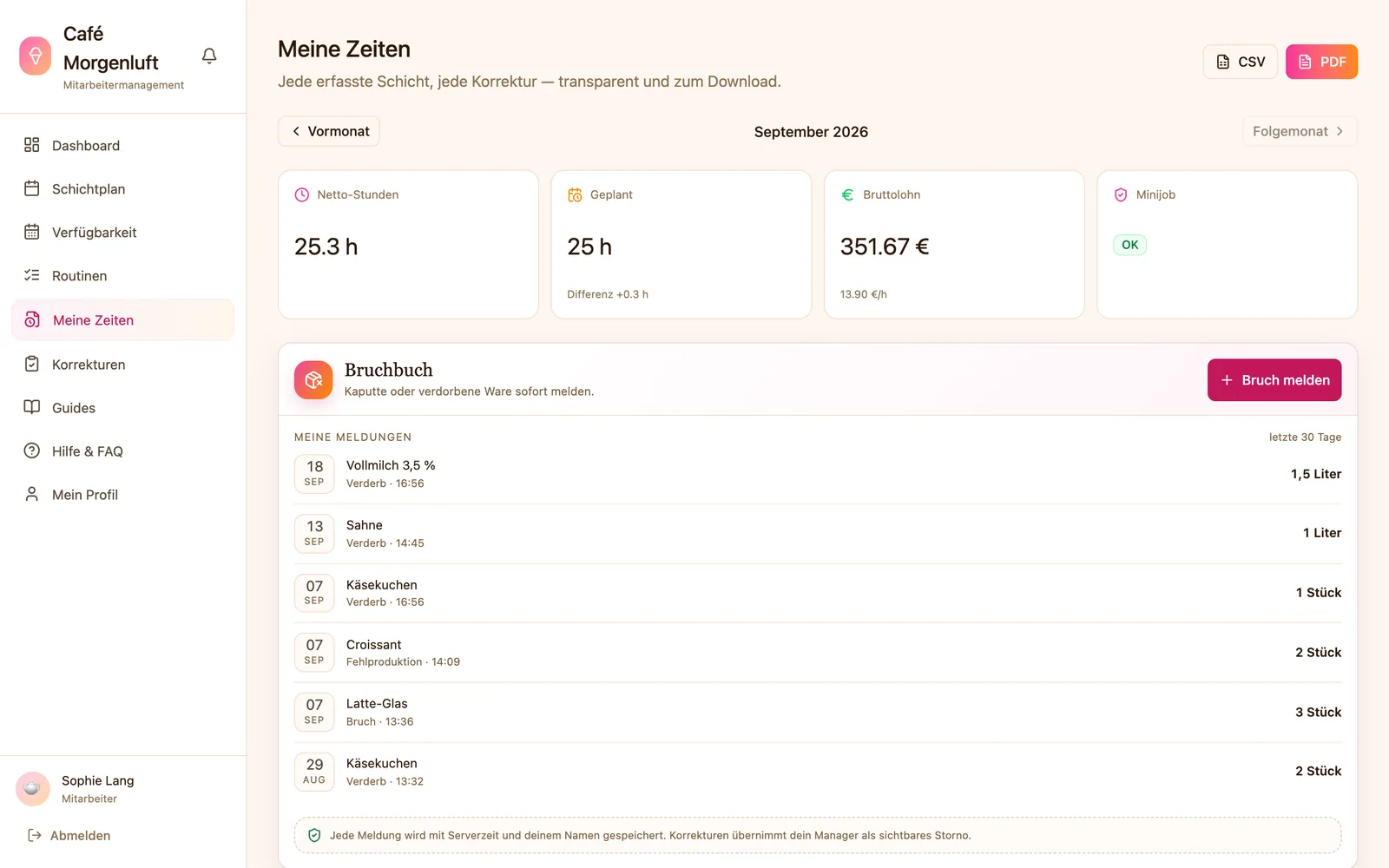Click the Netto-Stunden value 25.3 h

coord(326,247)
